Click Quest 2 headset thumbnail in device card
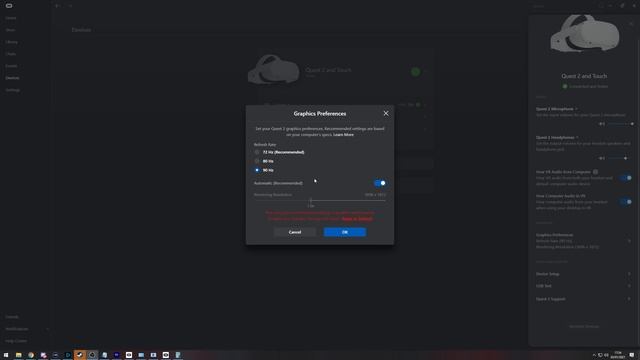Viewport: 640px width, 360px height. pyautogui.click(x=273, y=69)
